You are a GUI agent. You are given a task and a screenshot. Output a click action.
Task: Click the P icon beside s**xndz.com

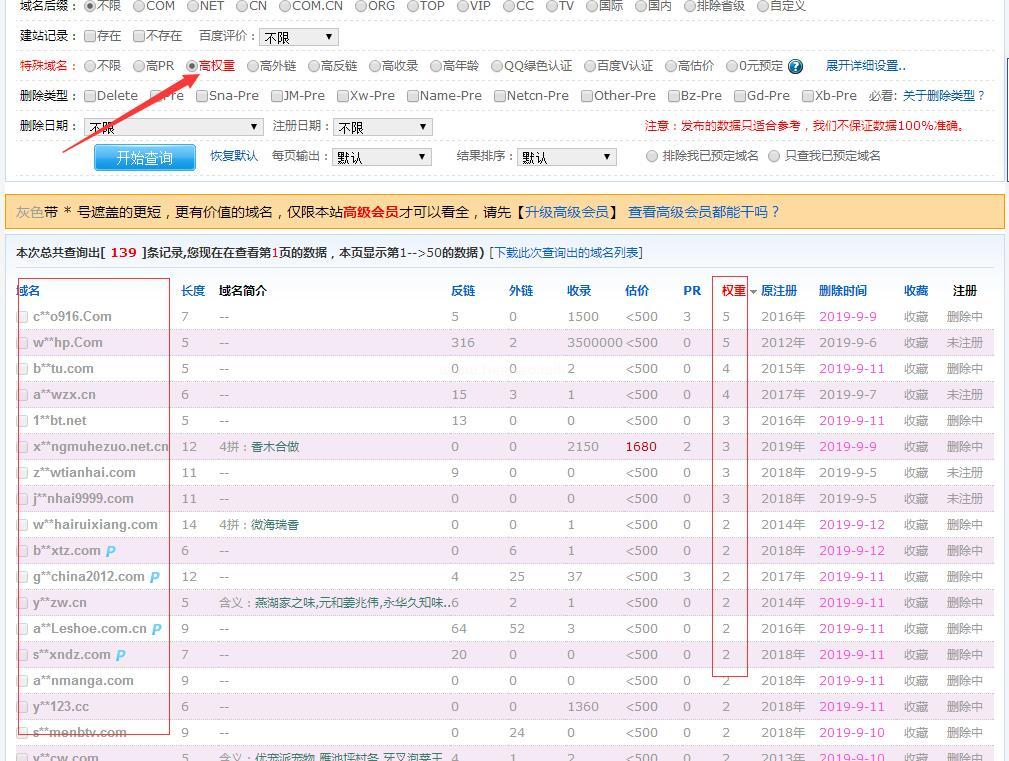(x=121, y=655)
